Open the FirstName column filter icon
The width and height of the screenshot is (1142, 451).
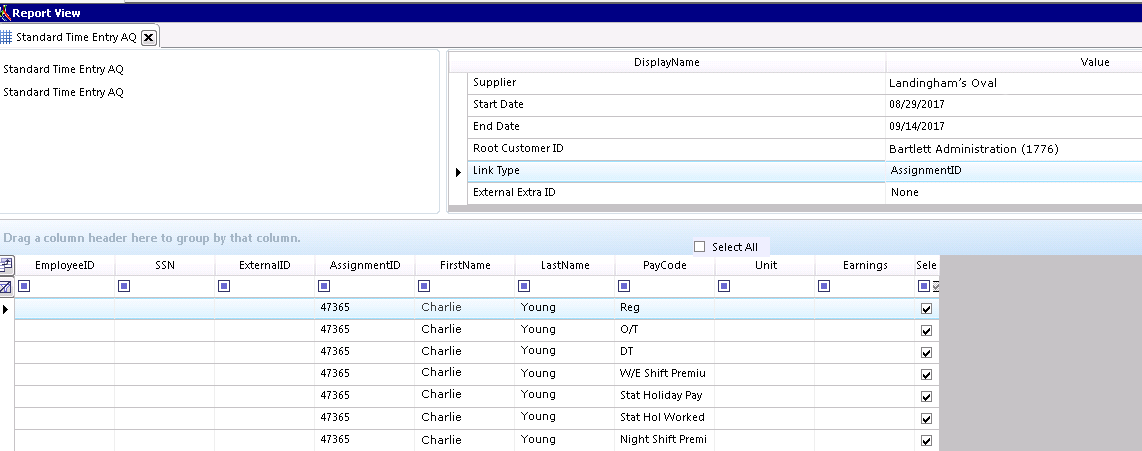pyautogui.click(x=424, y=286)
